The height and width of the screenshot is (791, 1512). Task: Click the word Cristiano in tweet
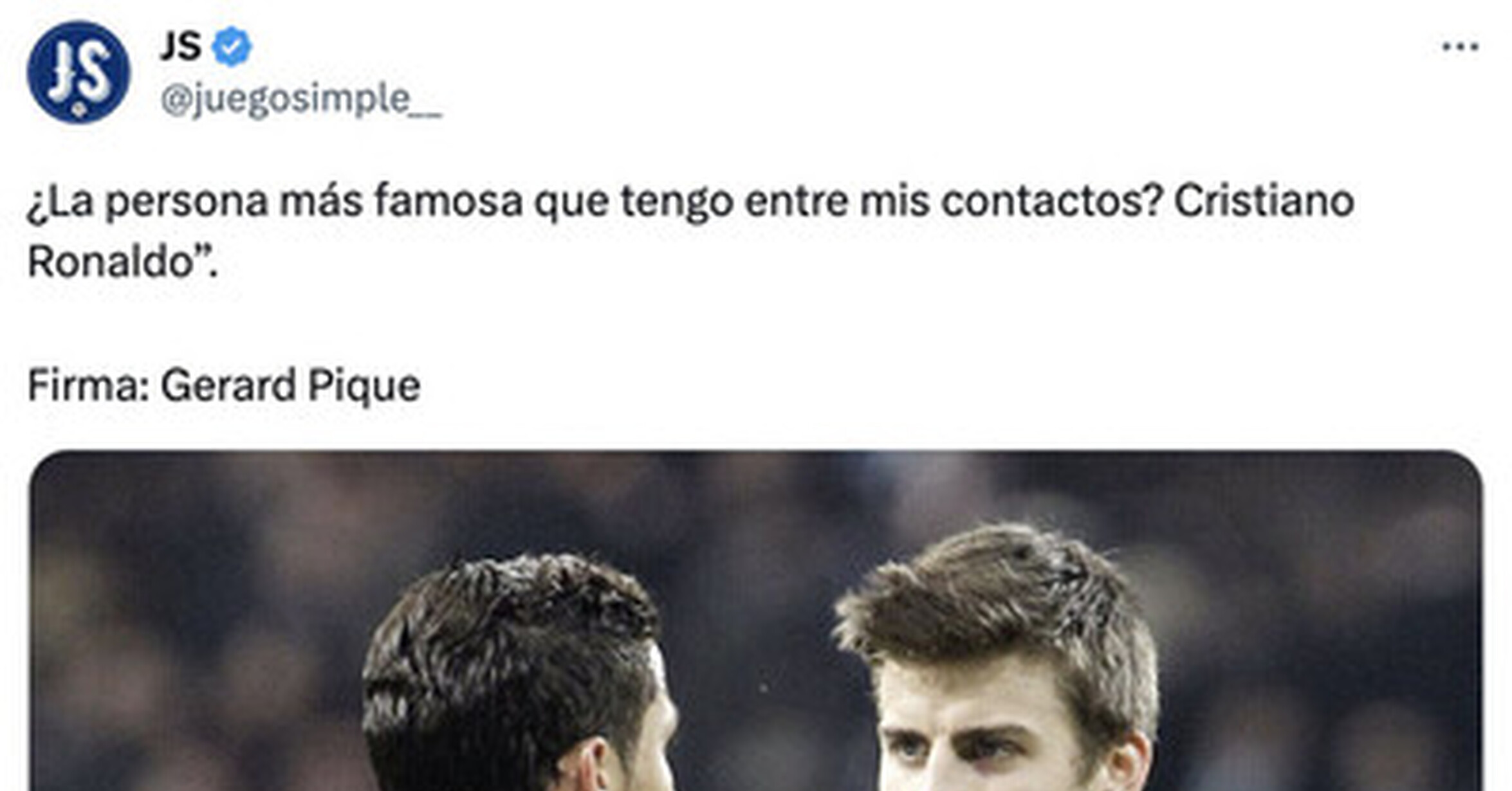(x=1264, y=201)
